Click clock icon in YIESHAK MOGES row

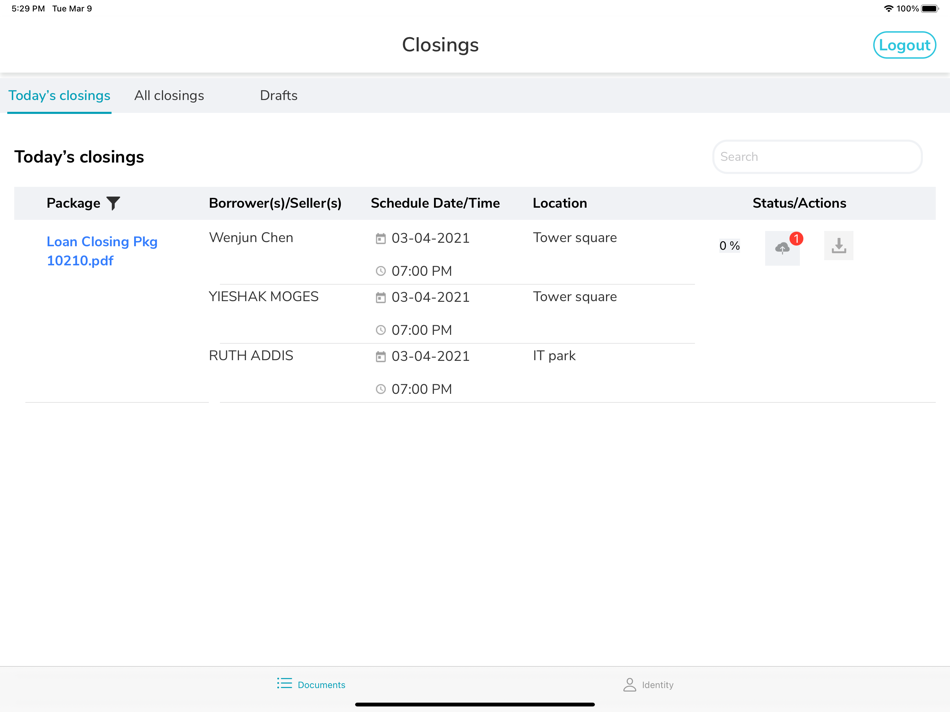coord(380,330)
